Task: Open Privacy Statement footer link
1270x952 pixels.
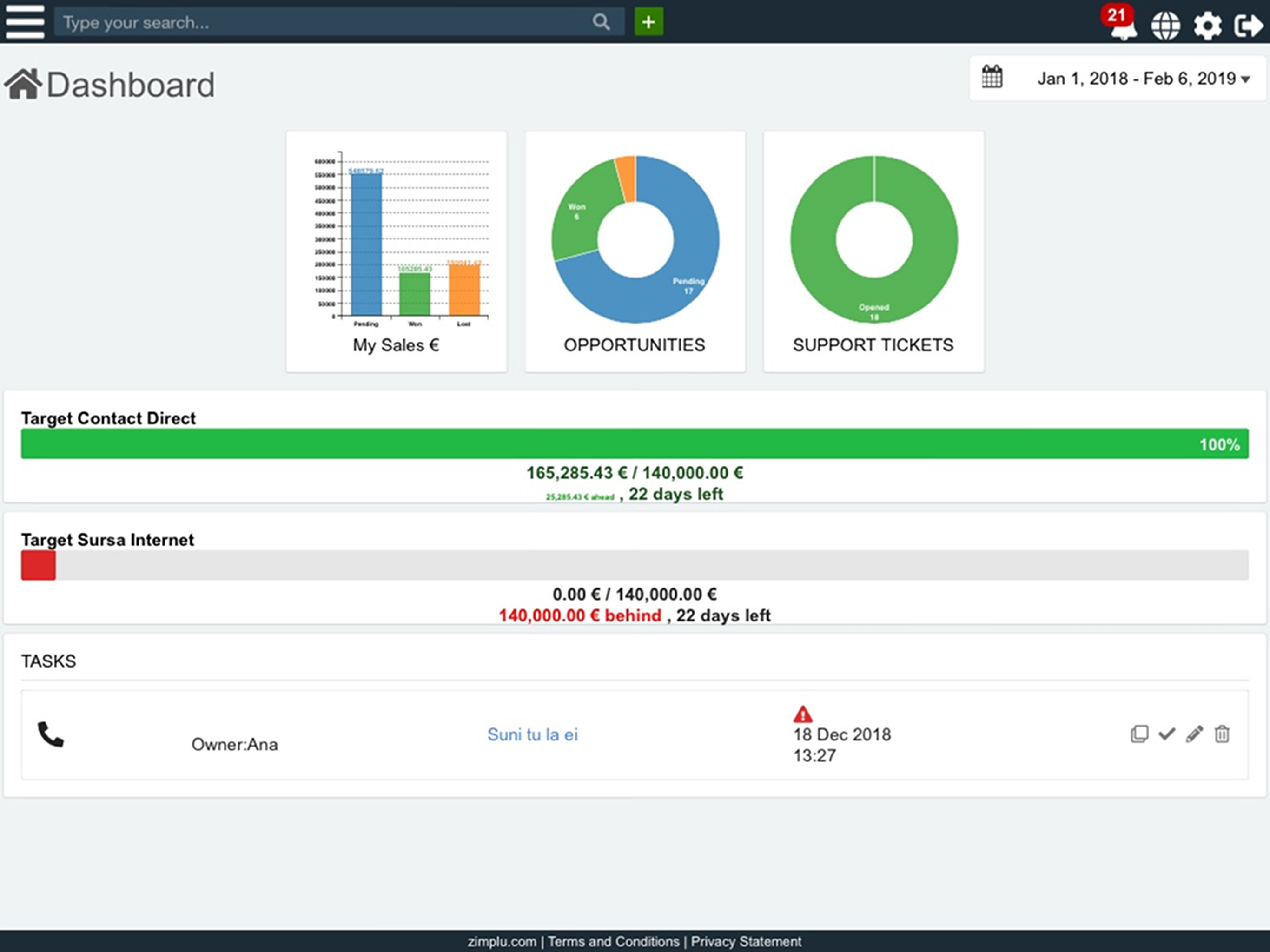Action: pos(746,942)
